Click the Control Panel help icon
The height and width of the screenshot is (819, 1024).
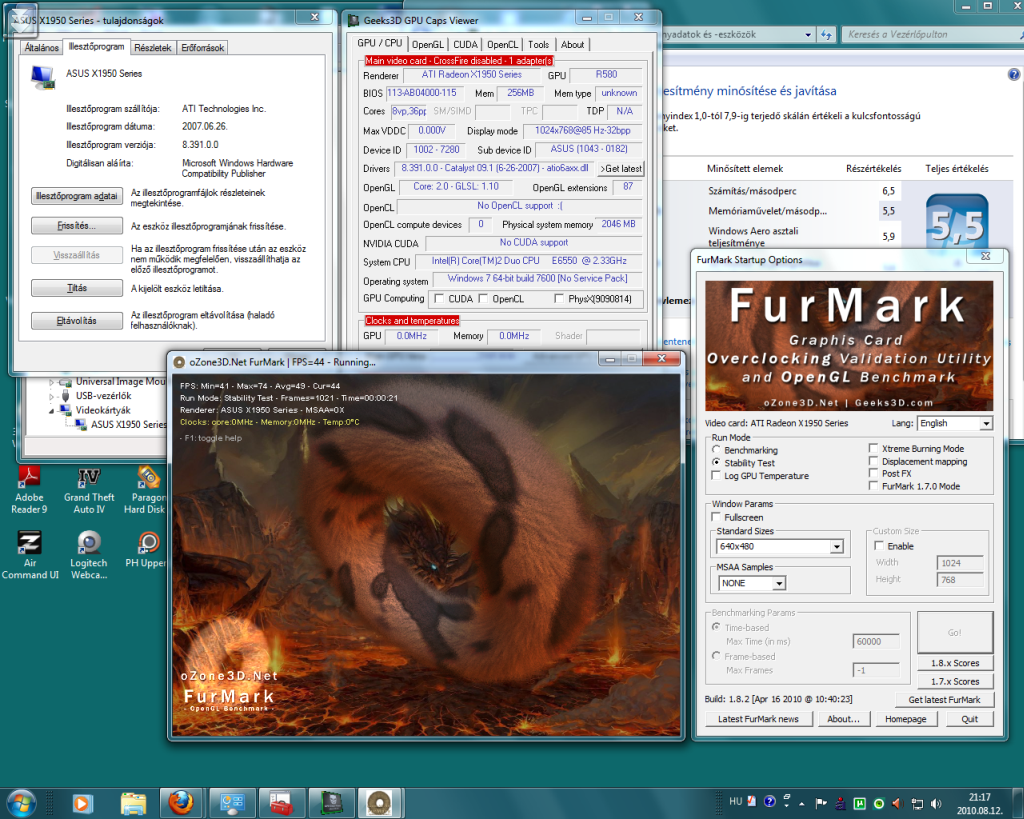pyautogui.click(x=1014, y=74)
